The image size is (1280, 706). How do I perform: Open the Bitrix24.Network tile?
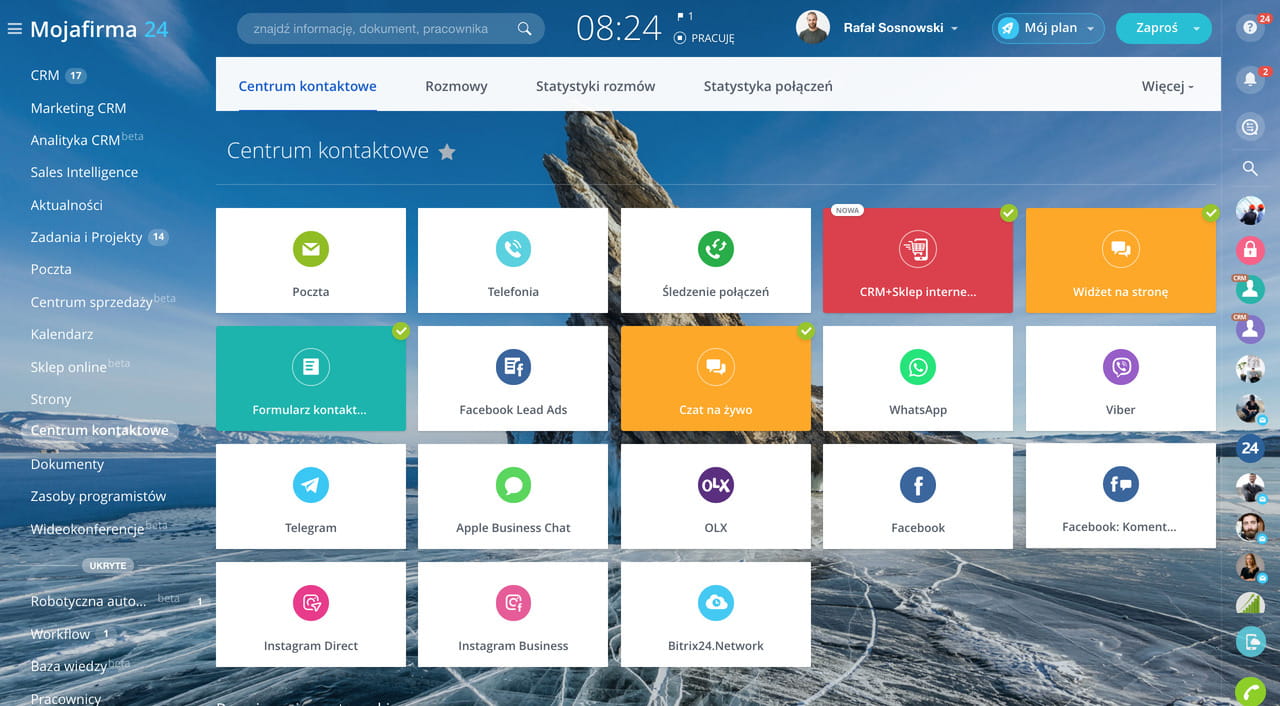tap(715, 614)
